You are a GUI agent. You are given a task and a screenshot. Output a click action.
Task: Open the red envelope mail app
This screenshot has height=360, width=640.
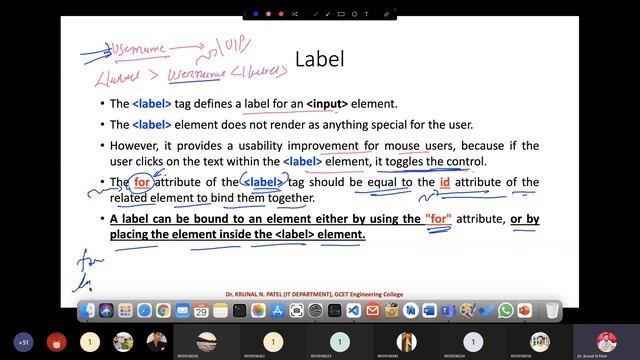coord(372,311)
